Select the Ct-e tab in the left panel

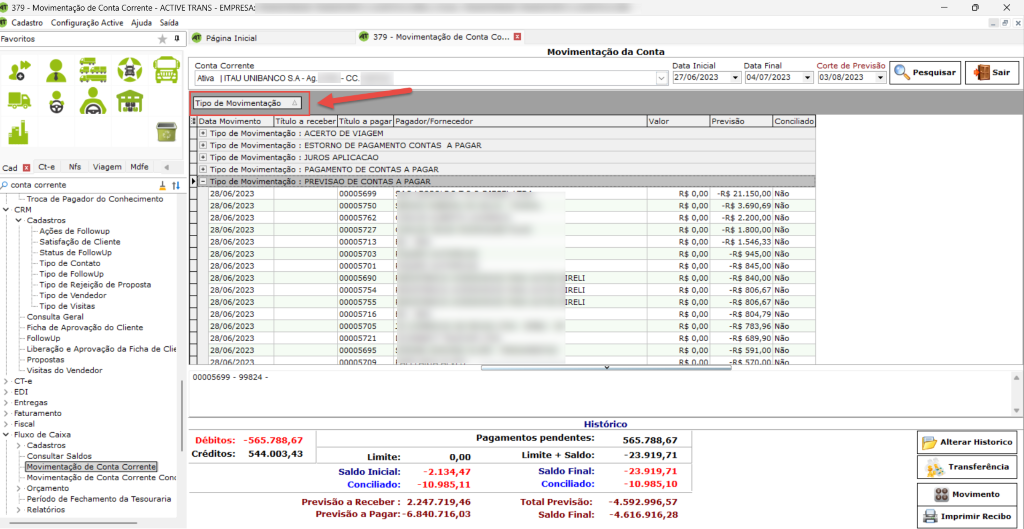click(x=48, y=167)
